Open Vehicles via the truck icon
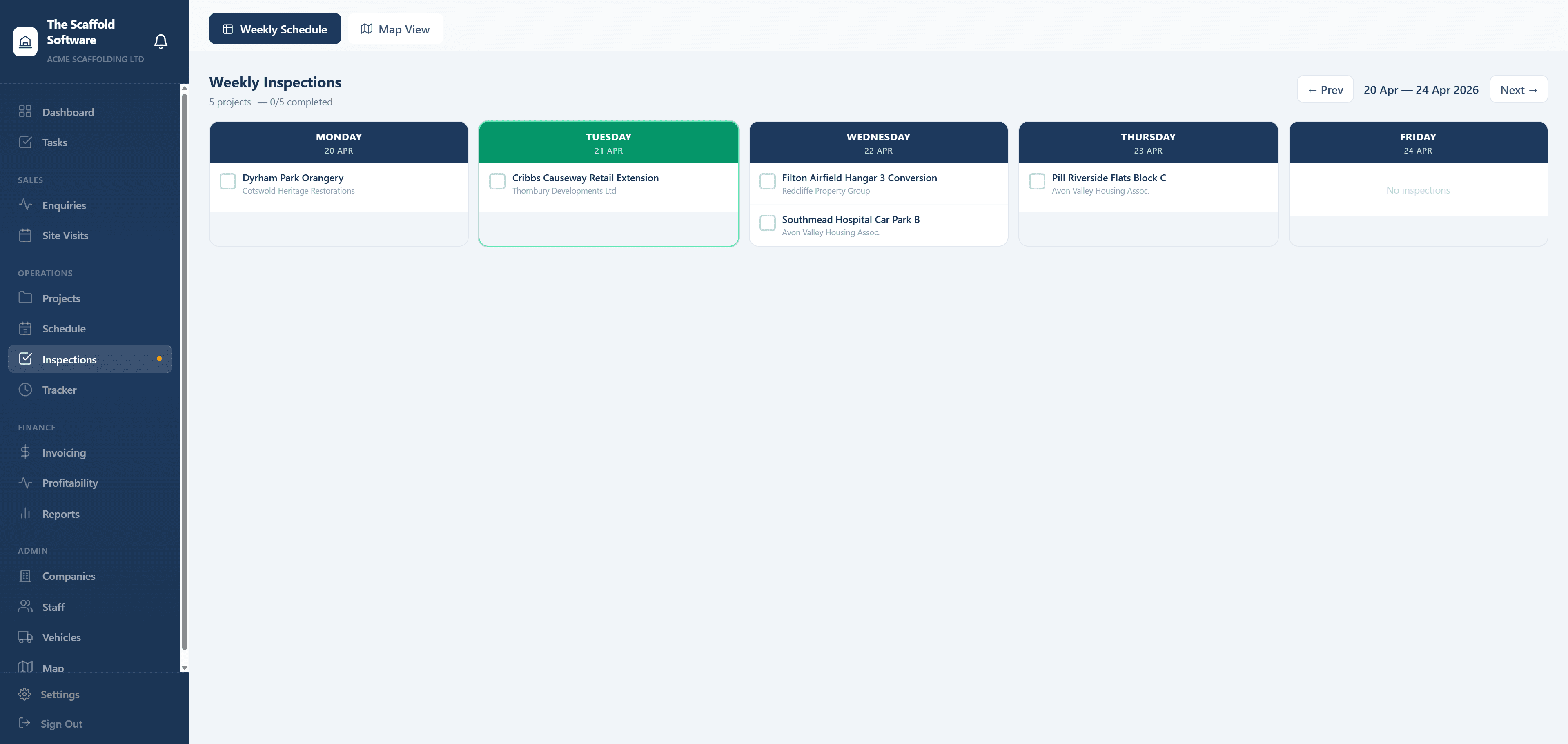This screenshot has width=1568, height=744. 25,637
